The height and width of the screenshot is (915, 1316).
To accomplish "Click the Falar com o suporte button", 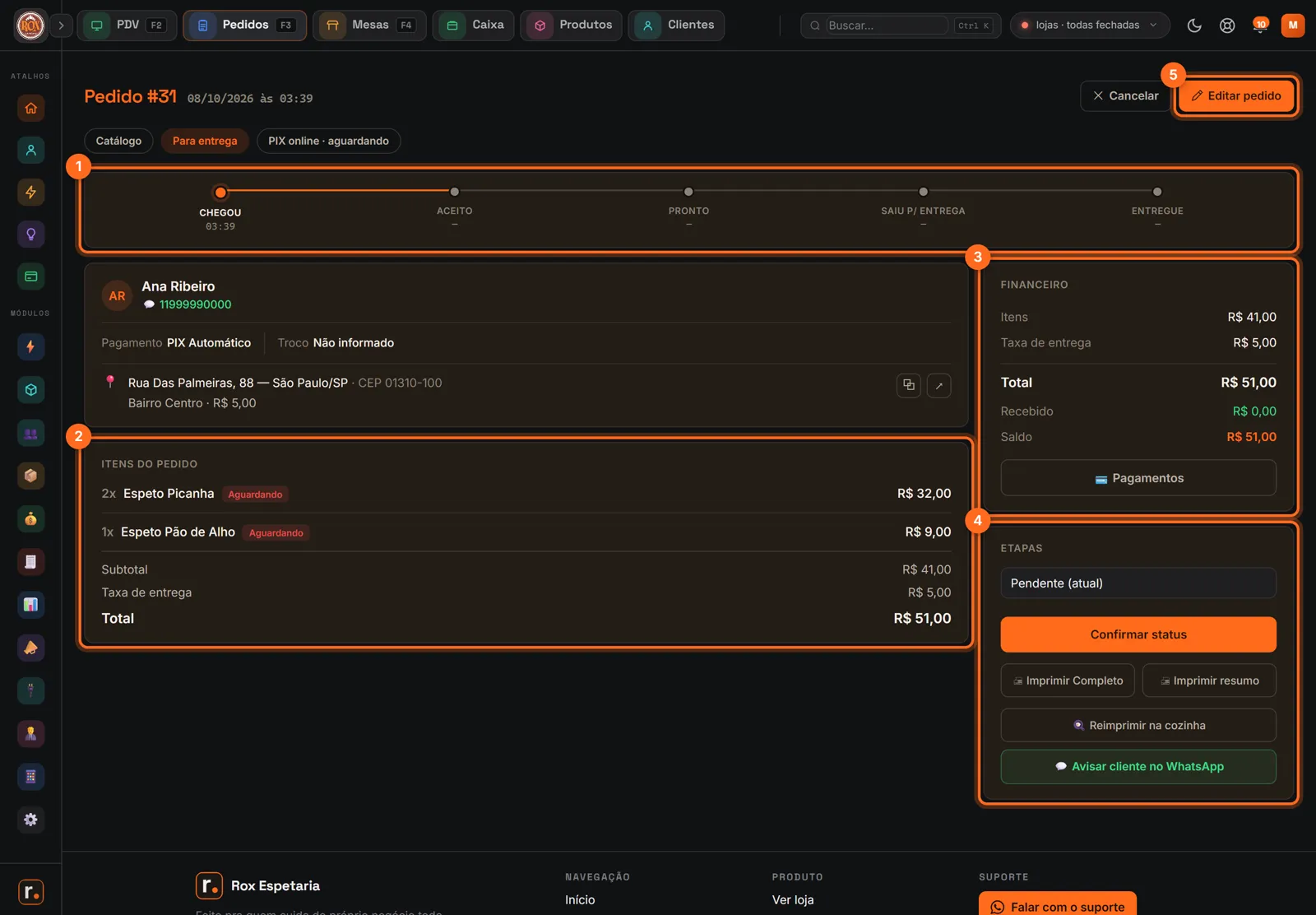I will [x=1058, y=906].
